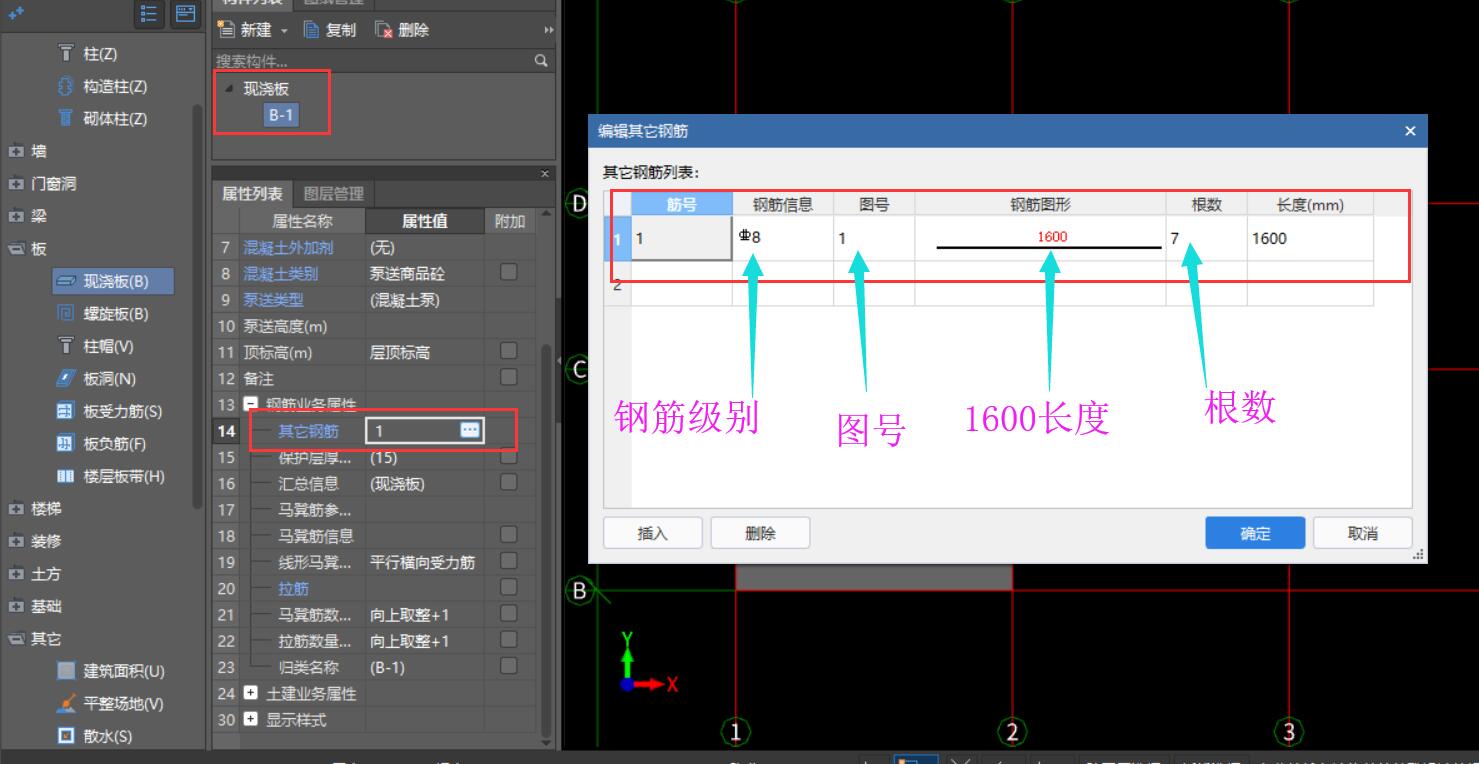Image resolution: width=1479 pixels, height=764 pixels.
Task: Collapse the 钢筋业务属性 group
Action: pyautogui.click(x=251, y=404)
